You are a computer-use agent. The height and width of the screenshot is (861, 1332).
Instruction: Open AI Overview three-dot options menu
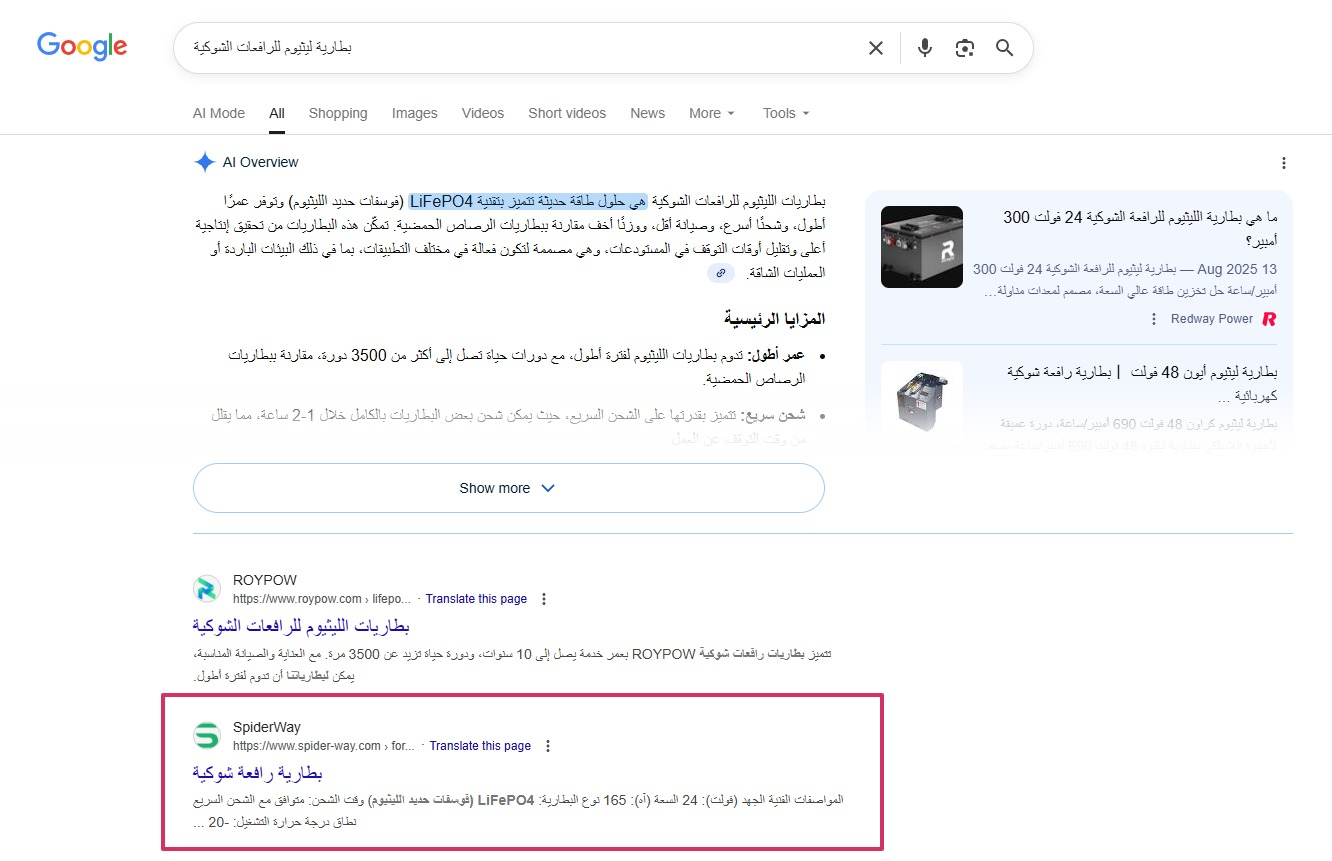tap(1284, 163)
